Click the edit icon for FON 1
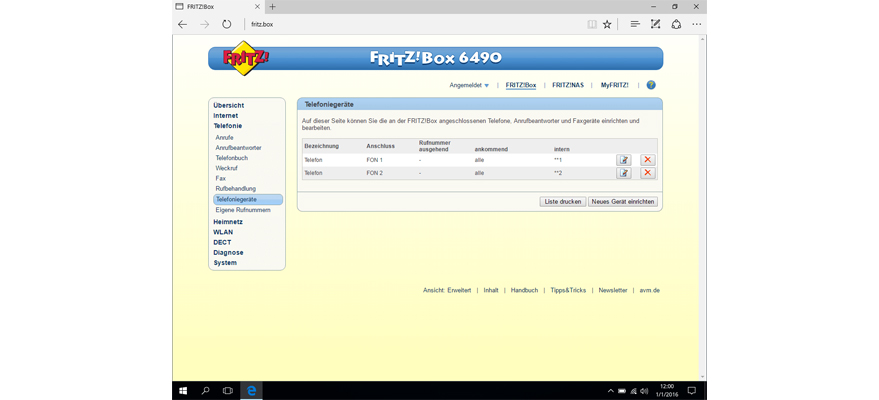The image size is (879, 400). pyautogui.click(x=623, y=160)
